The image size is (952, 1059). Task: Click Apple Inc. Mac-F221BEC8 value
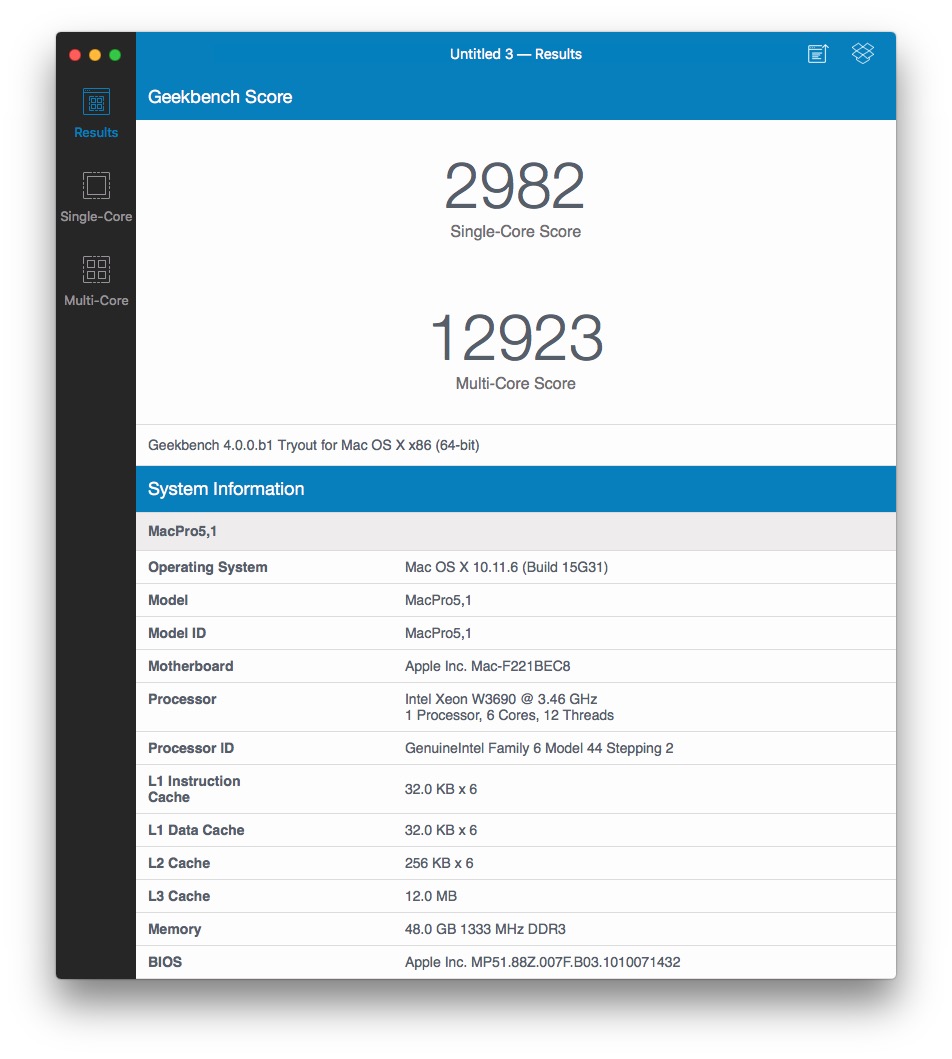[487, 667]
